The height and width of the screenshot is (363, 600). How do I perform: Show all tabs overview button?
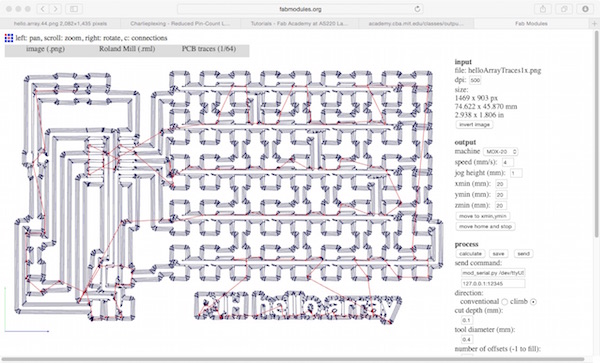[564, 9]
